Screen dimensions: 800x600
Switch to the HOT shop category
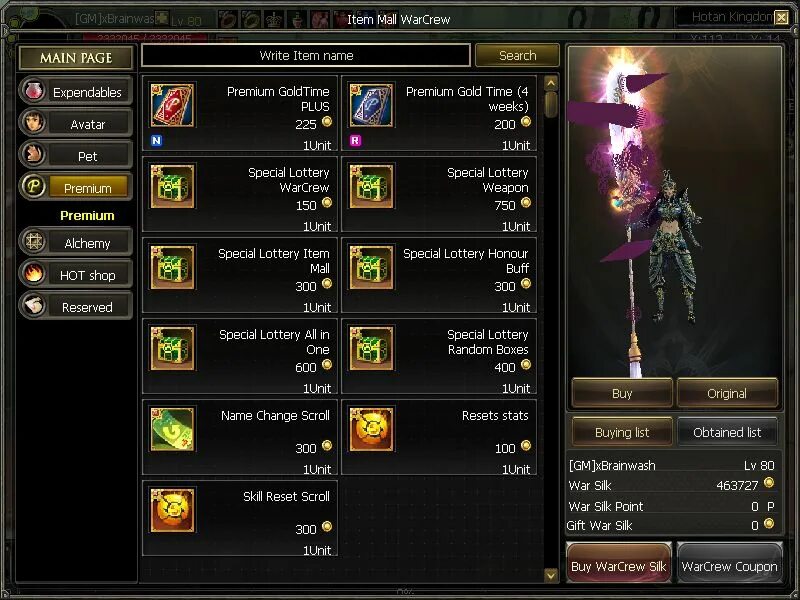[x=76, y=274]
